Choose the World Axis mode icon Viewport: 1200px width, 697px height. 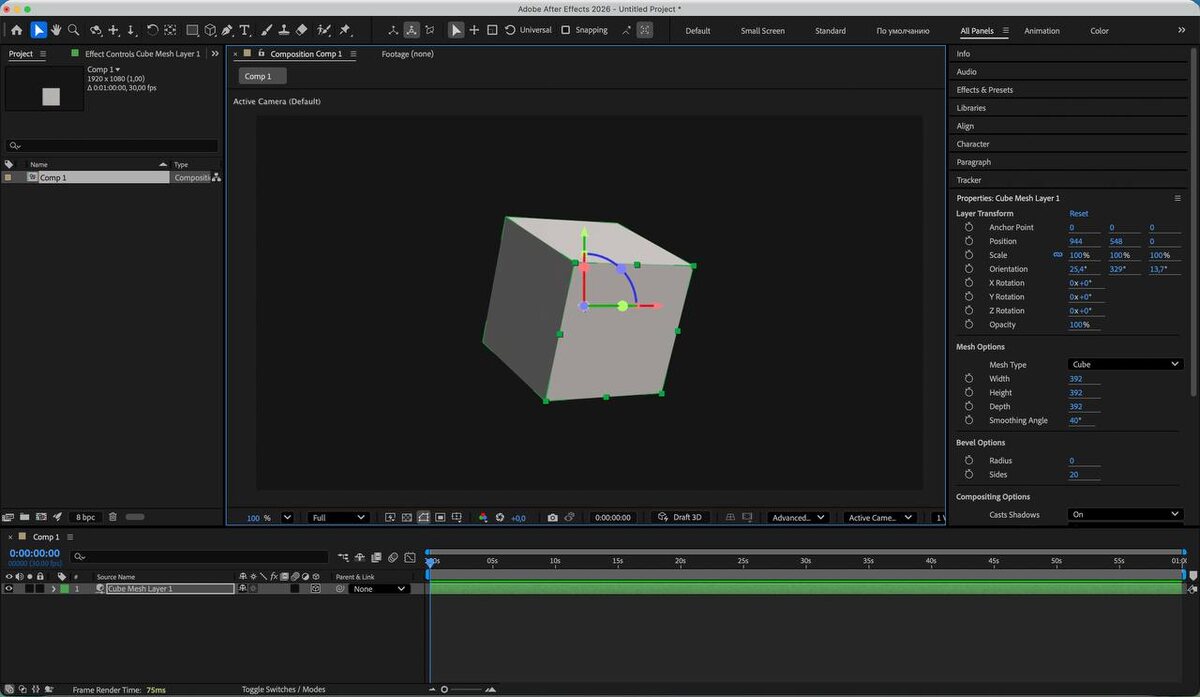(x=411, y=30)
